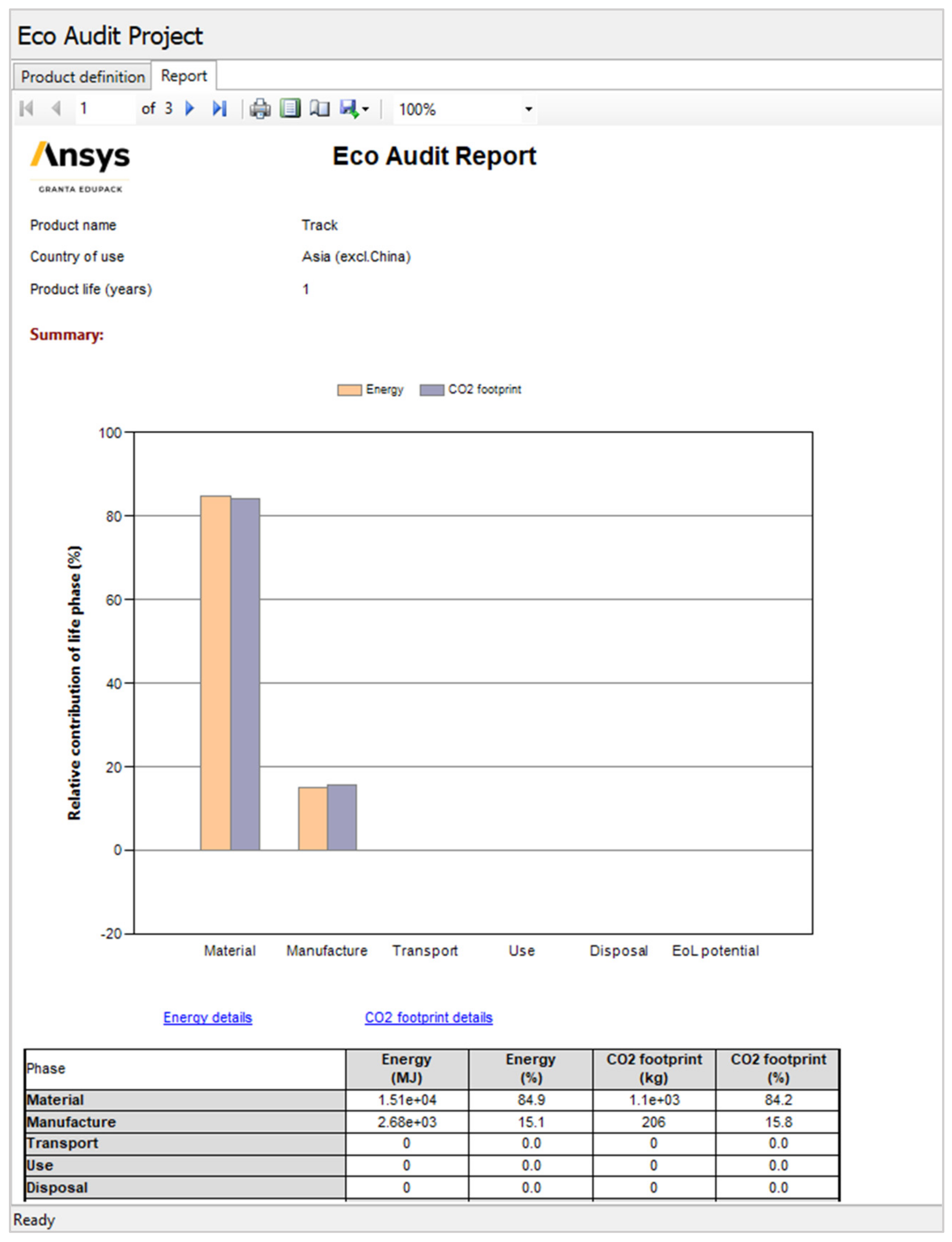
Task: Click the Use row header in table
Action: tap(185, 1166)
